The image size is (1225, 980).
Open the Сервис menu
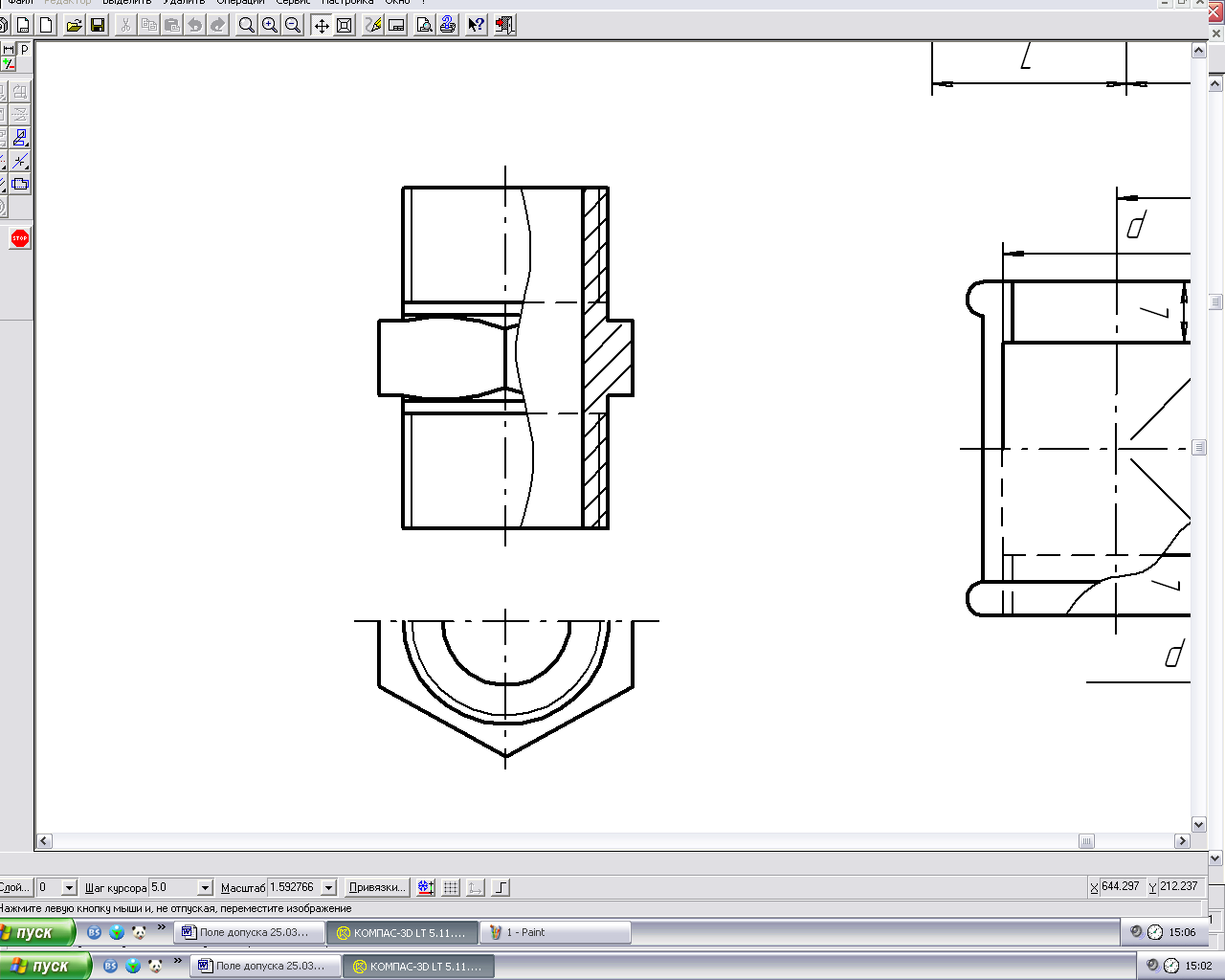[x=293, y=3]
